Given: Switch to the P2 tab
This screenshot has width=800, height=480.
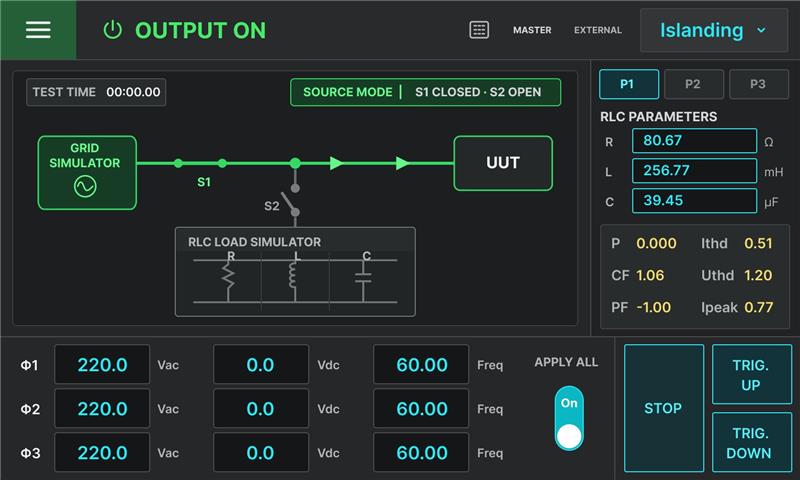Looking at the screenshot, I should coord(693,84).
